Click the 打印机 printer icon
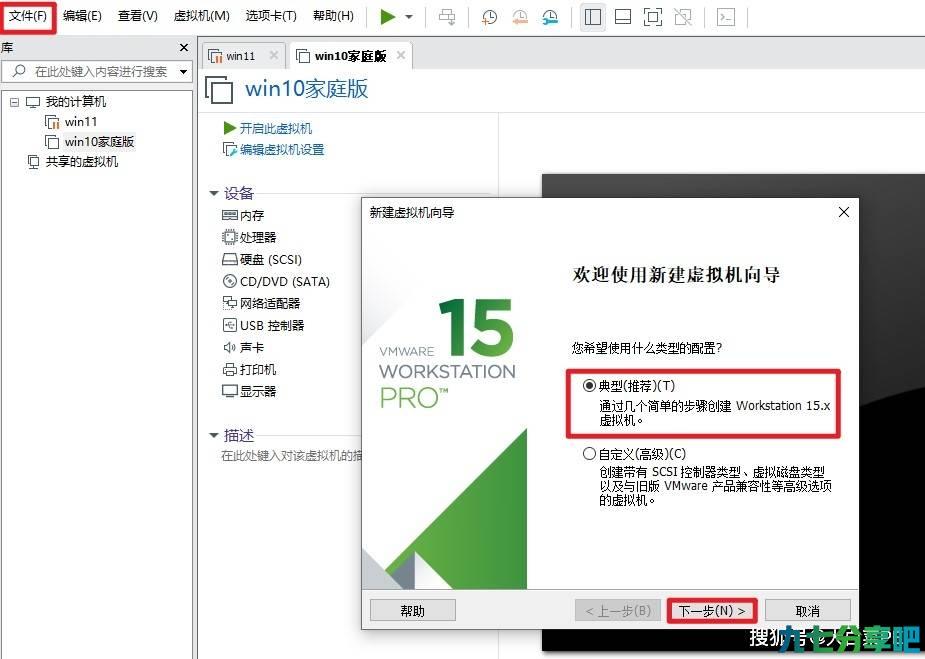925x659 pixels. (x=229, y=369)
